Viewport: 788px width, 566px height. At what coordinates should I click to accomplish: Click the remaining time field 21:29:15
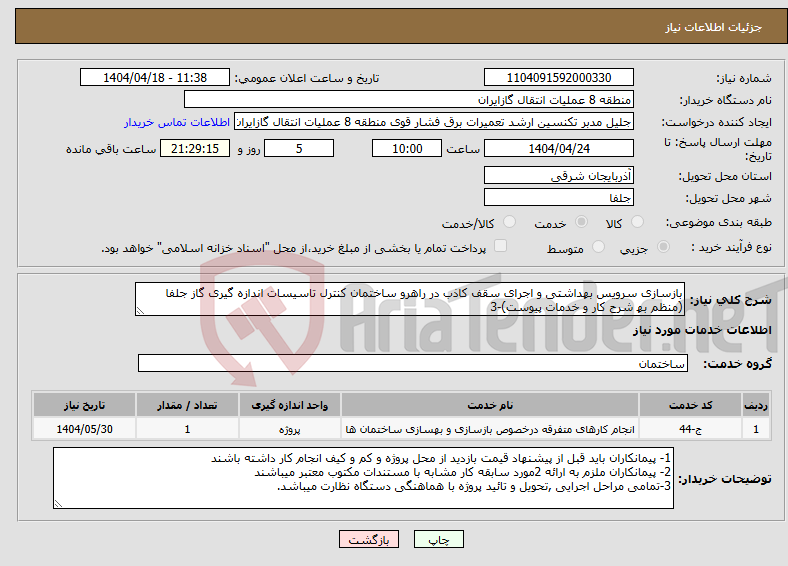[x=195, y=148]
